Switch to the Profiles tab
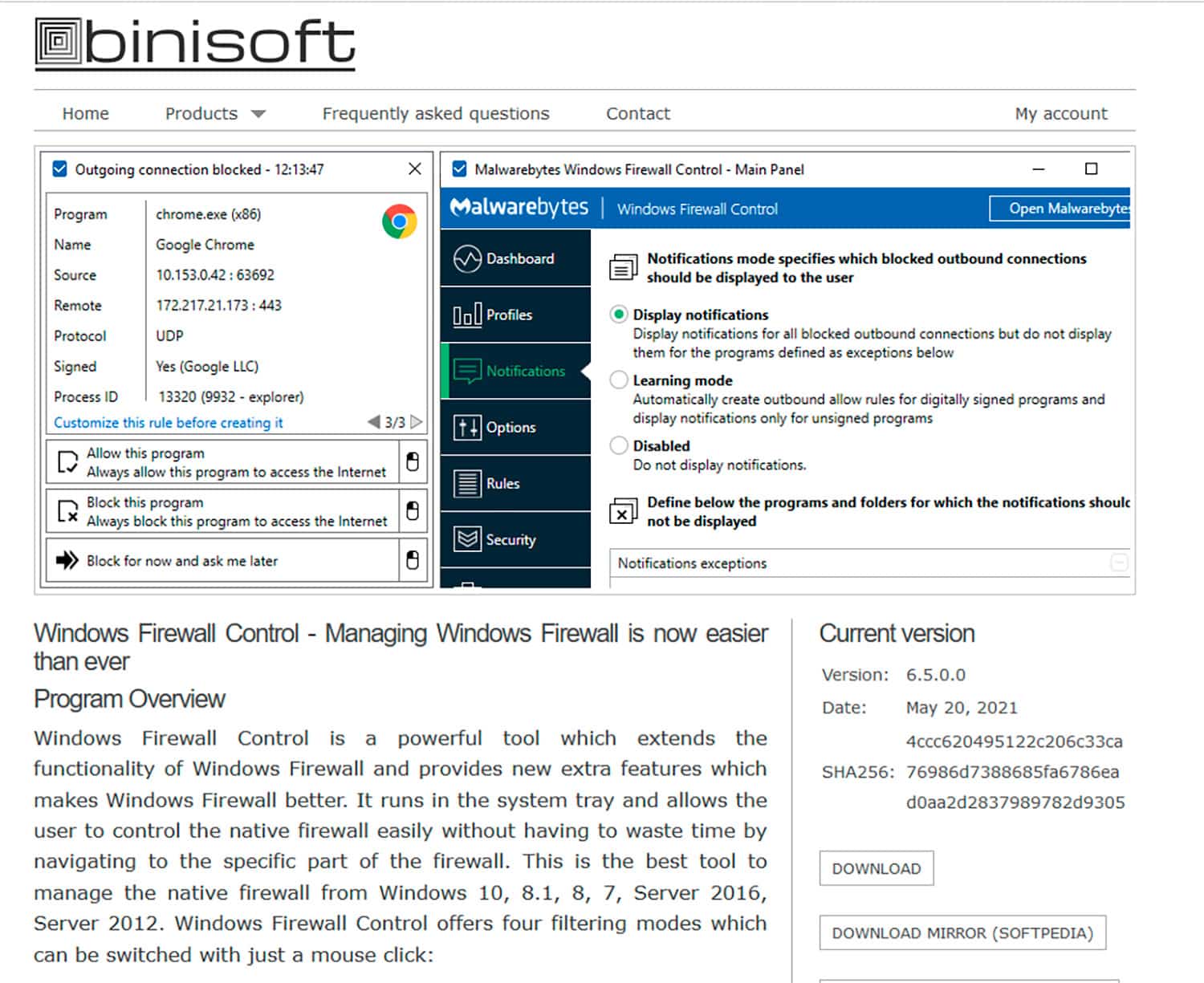The width and height of the screenshot is (1204, 983). click(x=516, y=315)
